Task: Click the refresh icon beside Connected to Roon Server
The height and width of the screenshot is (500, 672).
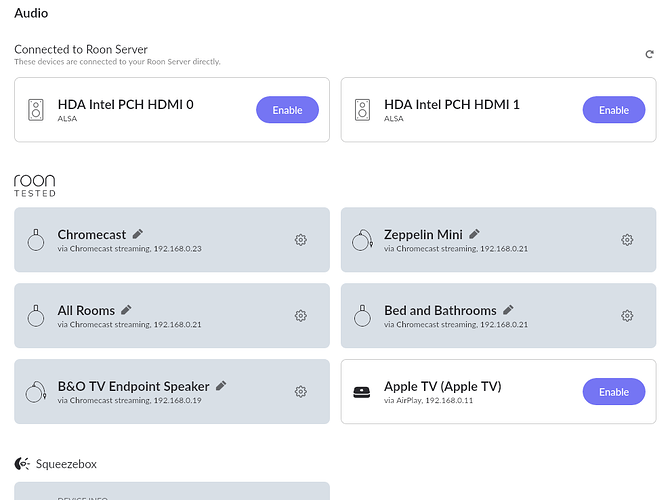Action: click(650, 54)
